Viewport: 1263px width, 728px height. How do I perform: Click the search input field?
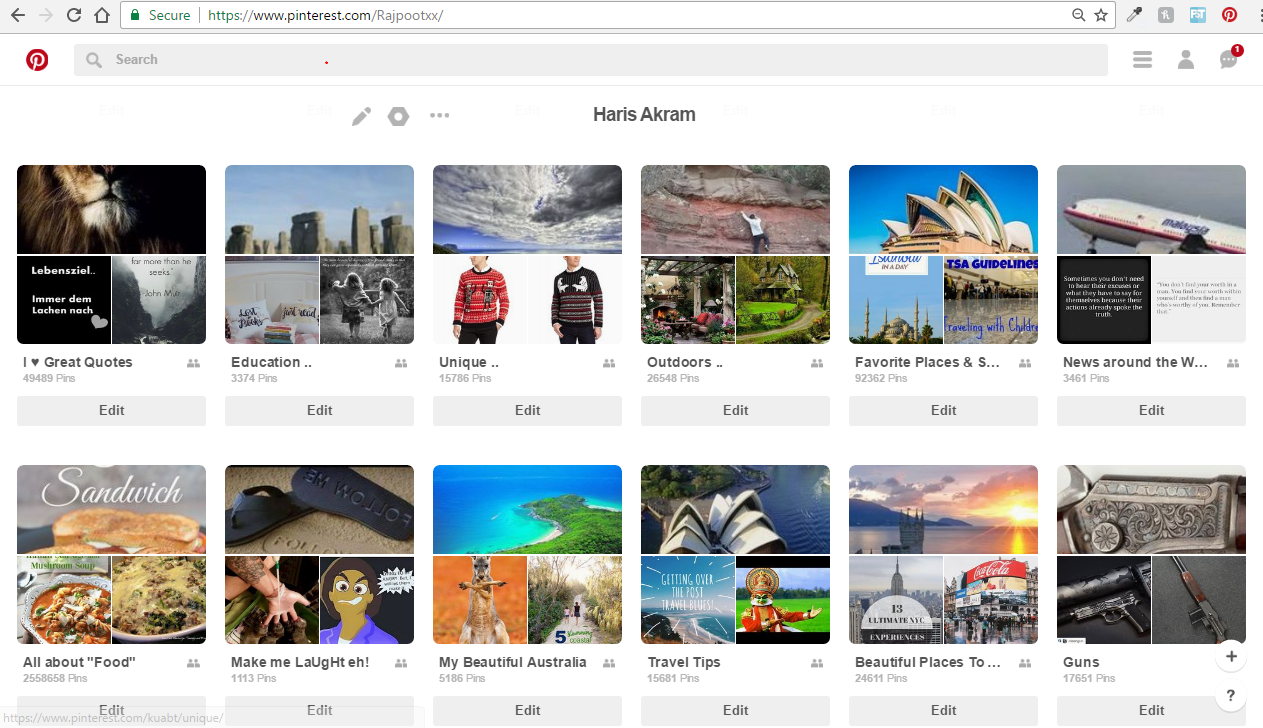[590, 59]
